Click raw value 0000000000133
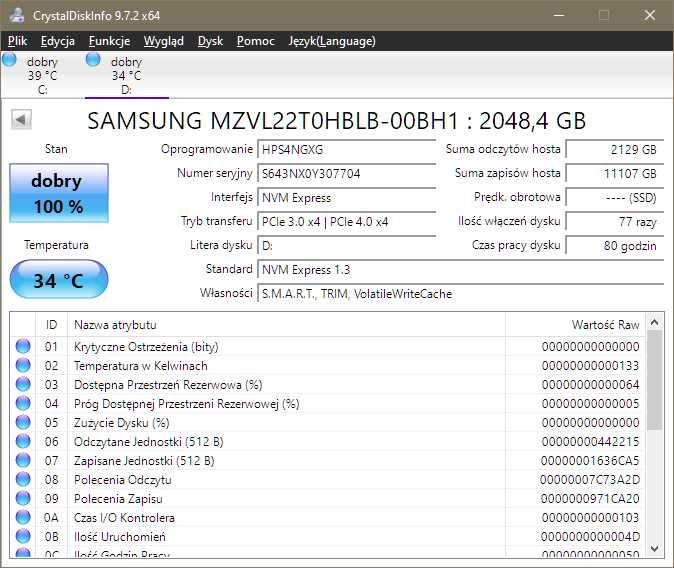Screen dimensions: 674x568 click(x=590, y=366)
